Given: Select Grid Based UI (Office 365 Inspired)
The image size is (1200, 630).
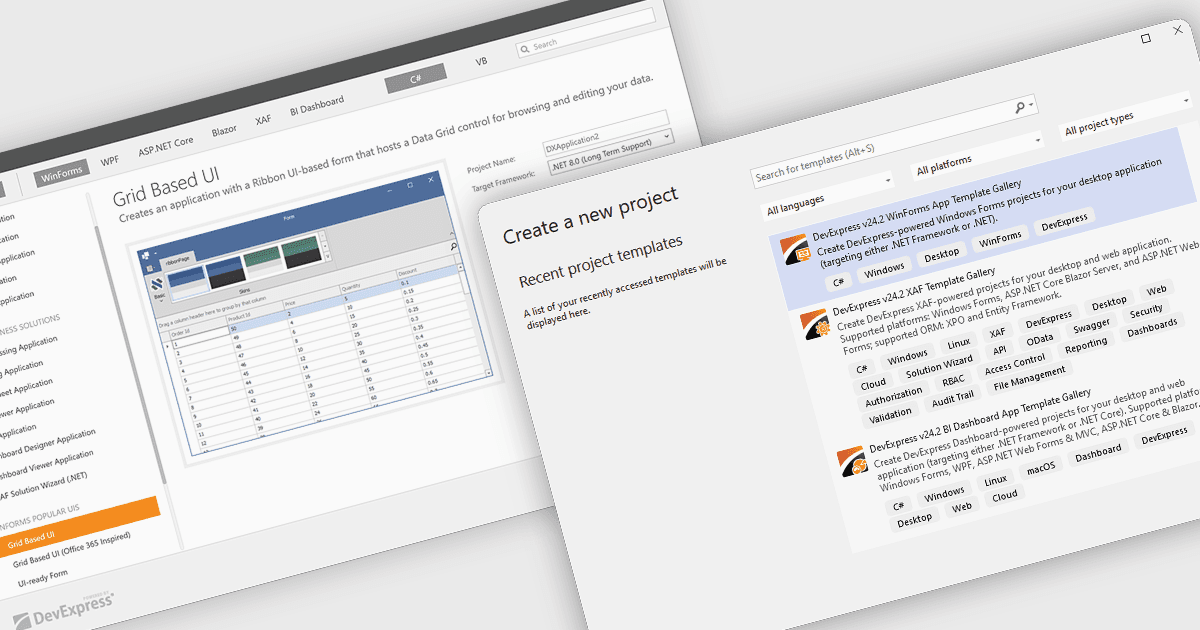Looking at the screenshot, I should click(72, 552).
